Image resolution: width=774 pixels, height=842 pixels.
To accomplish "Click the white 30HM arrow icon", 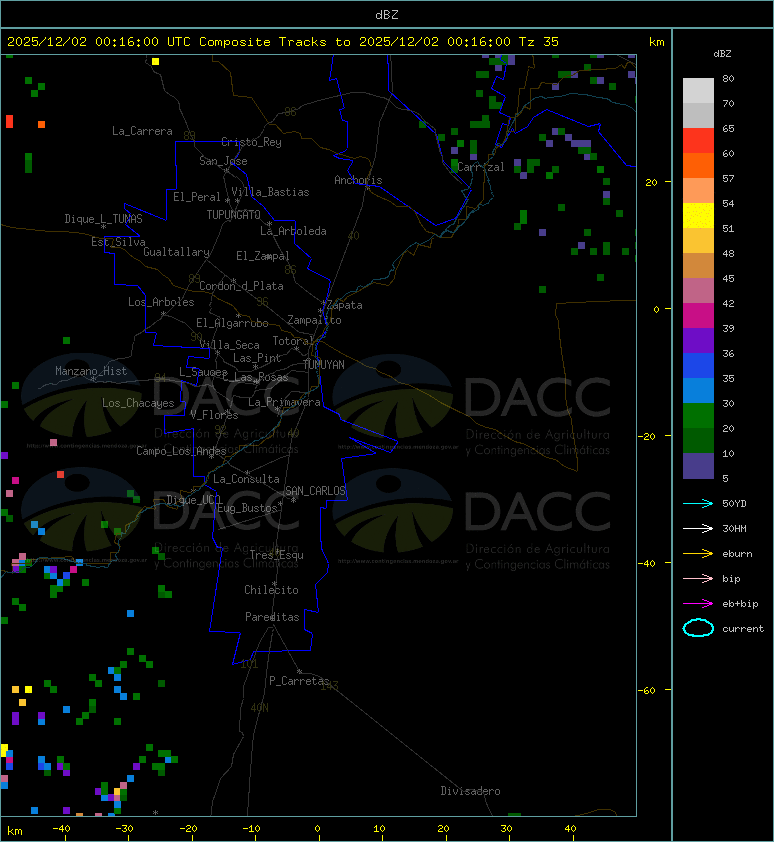I will [698, 528].
